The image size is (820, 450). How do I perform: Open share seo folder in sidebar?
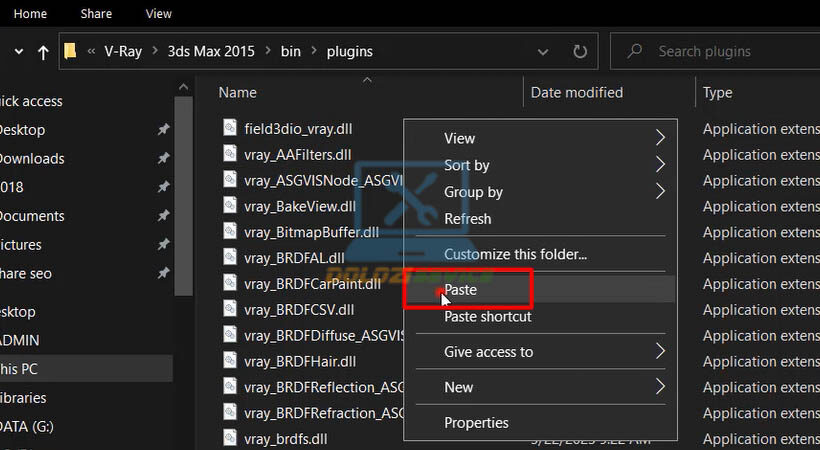[x=26, y=274]
